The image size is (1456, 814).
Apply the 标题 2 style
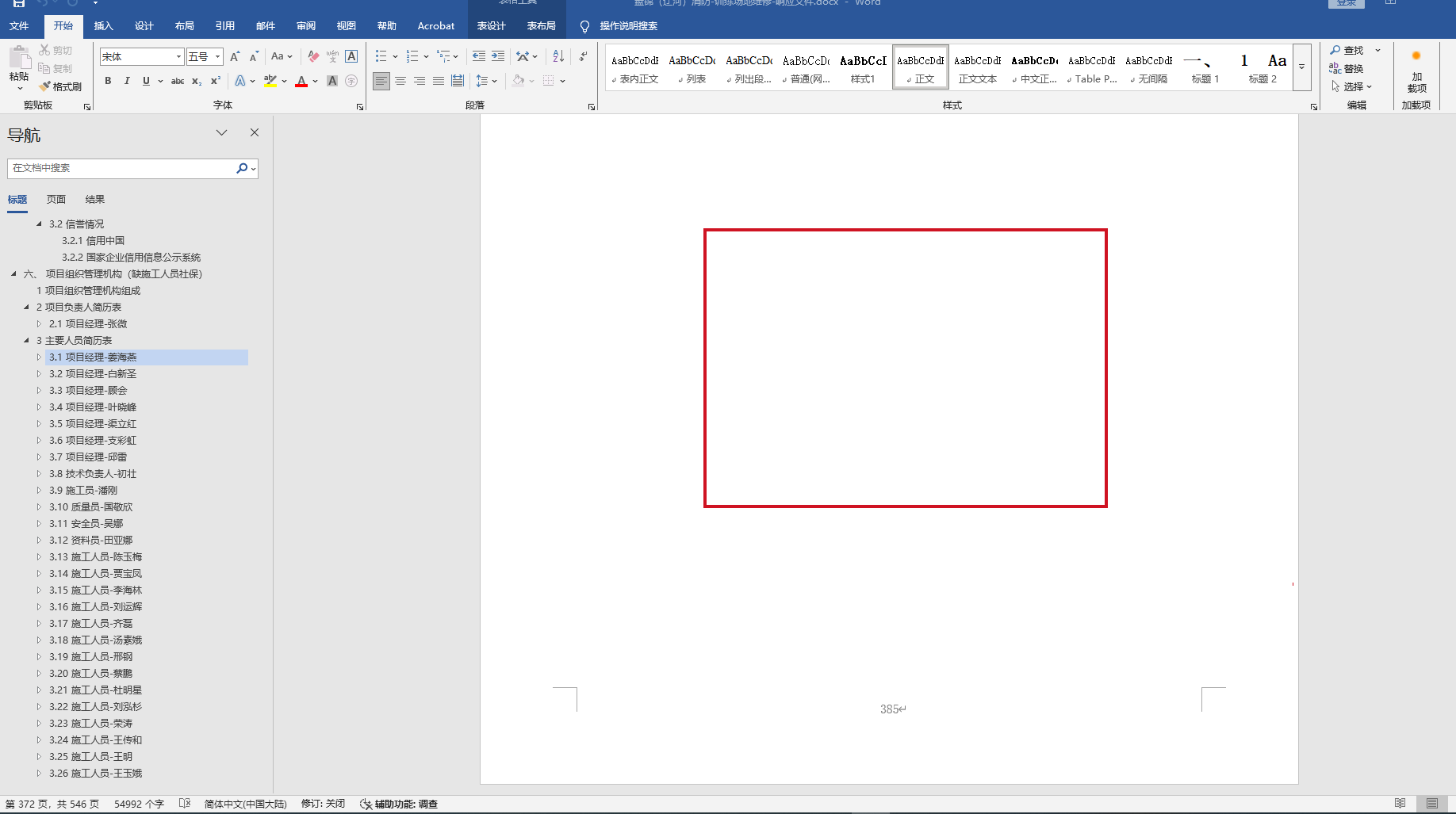(1263, 67)
